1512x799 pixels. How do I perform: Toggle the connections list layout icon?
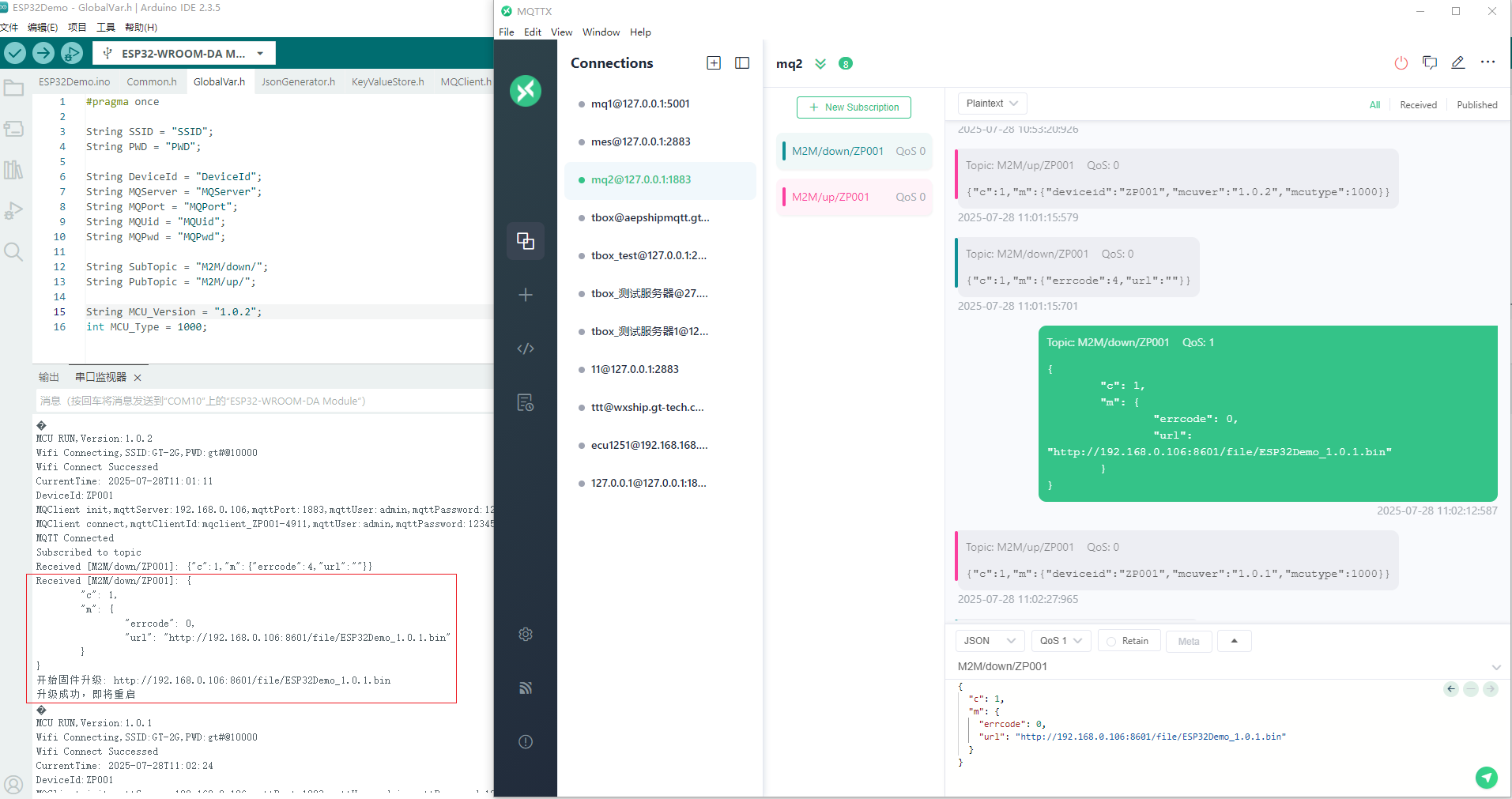pos(742,63)
